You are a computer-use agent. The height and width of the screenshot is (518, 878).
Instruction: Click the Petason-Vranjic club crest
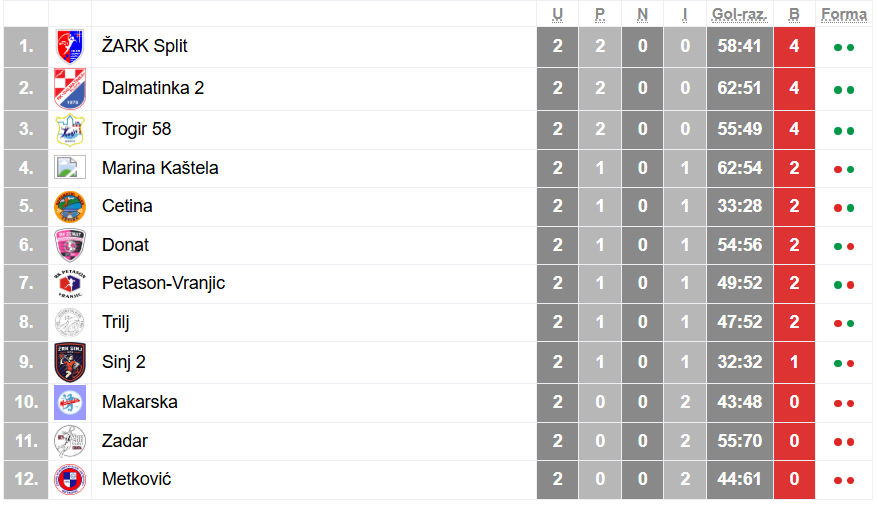(70, 283)
